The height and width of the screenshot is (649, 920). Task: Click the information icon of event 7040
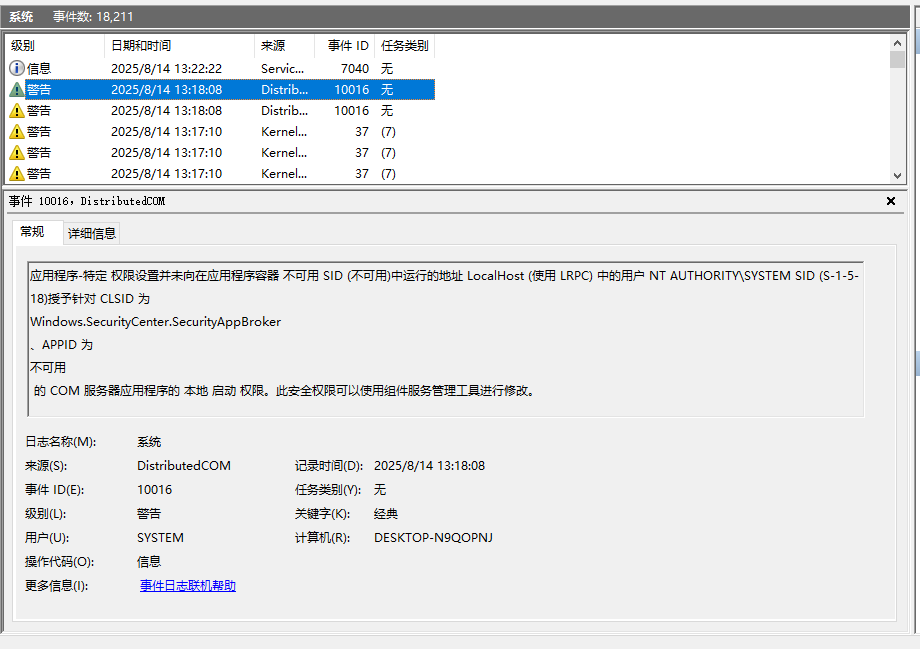click(16, 68)
